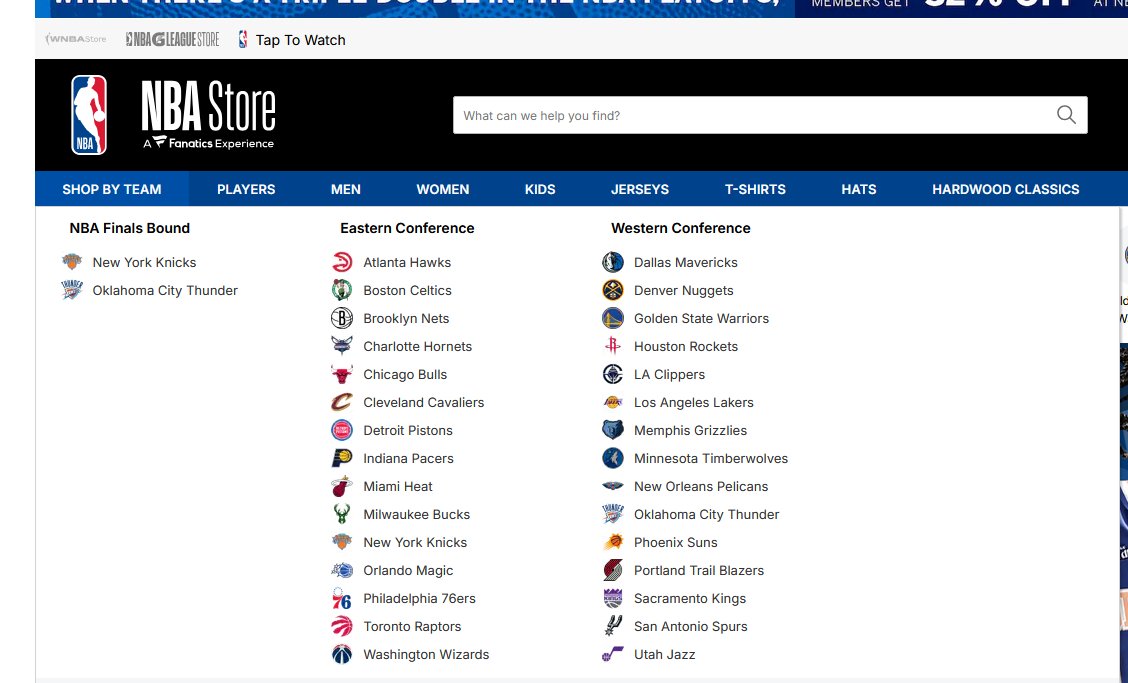Click the Detroit Pistons logo icon
This screenshot has width=1128, height=683.
pos(342,430)
